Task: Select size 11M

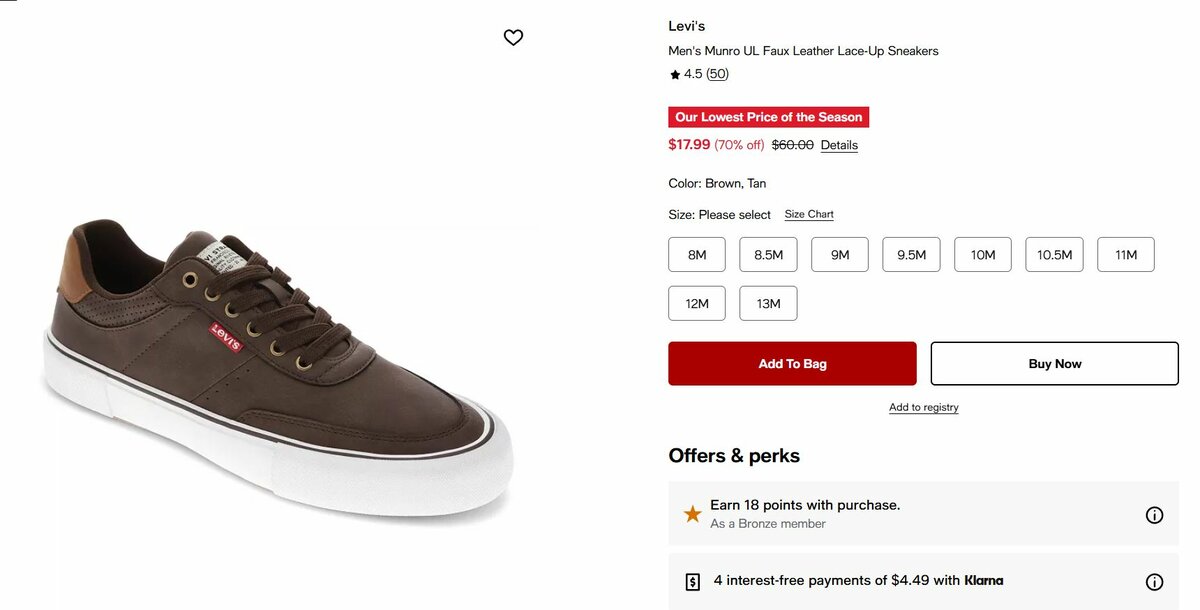Action: tap(1126, 255)
